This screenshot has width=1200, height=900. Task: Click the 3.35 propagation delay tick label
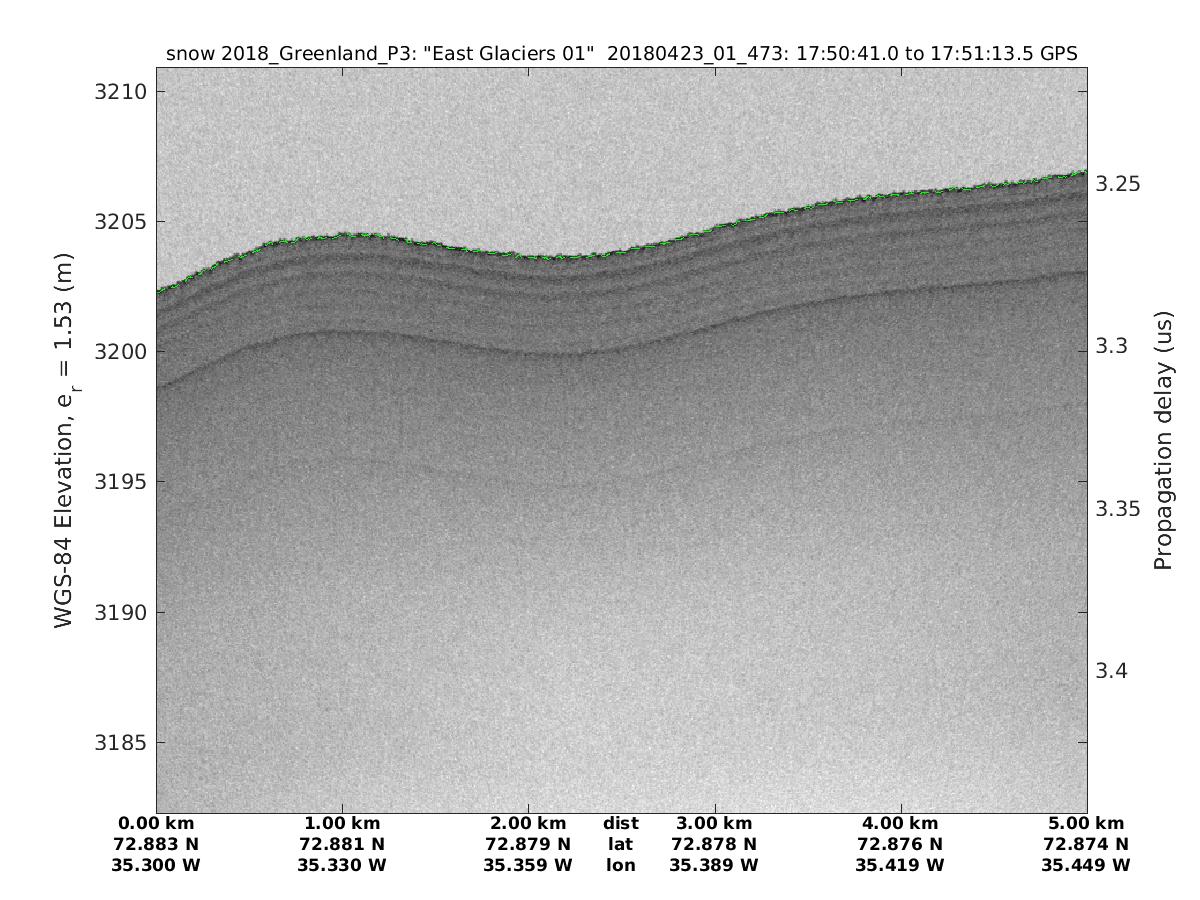pyautogui.click(x=1118, y=508)
